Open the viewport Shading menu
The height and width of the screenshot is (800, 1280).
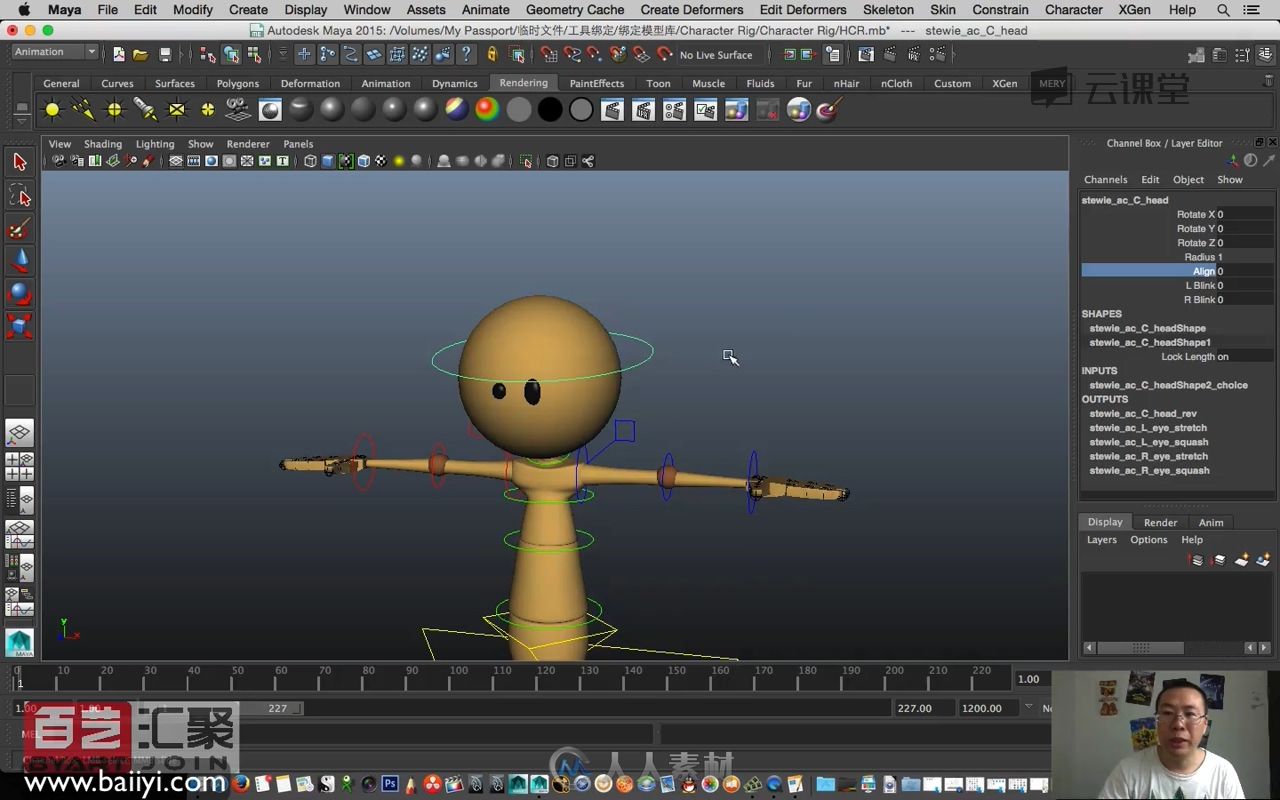[103, 144]
